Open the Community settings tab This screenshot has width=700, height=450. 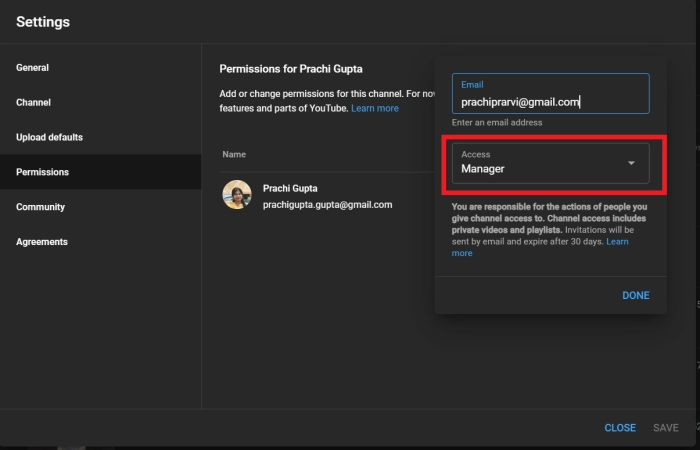click(40, 207)
